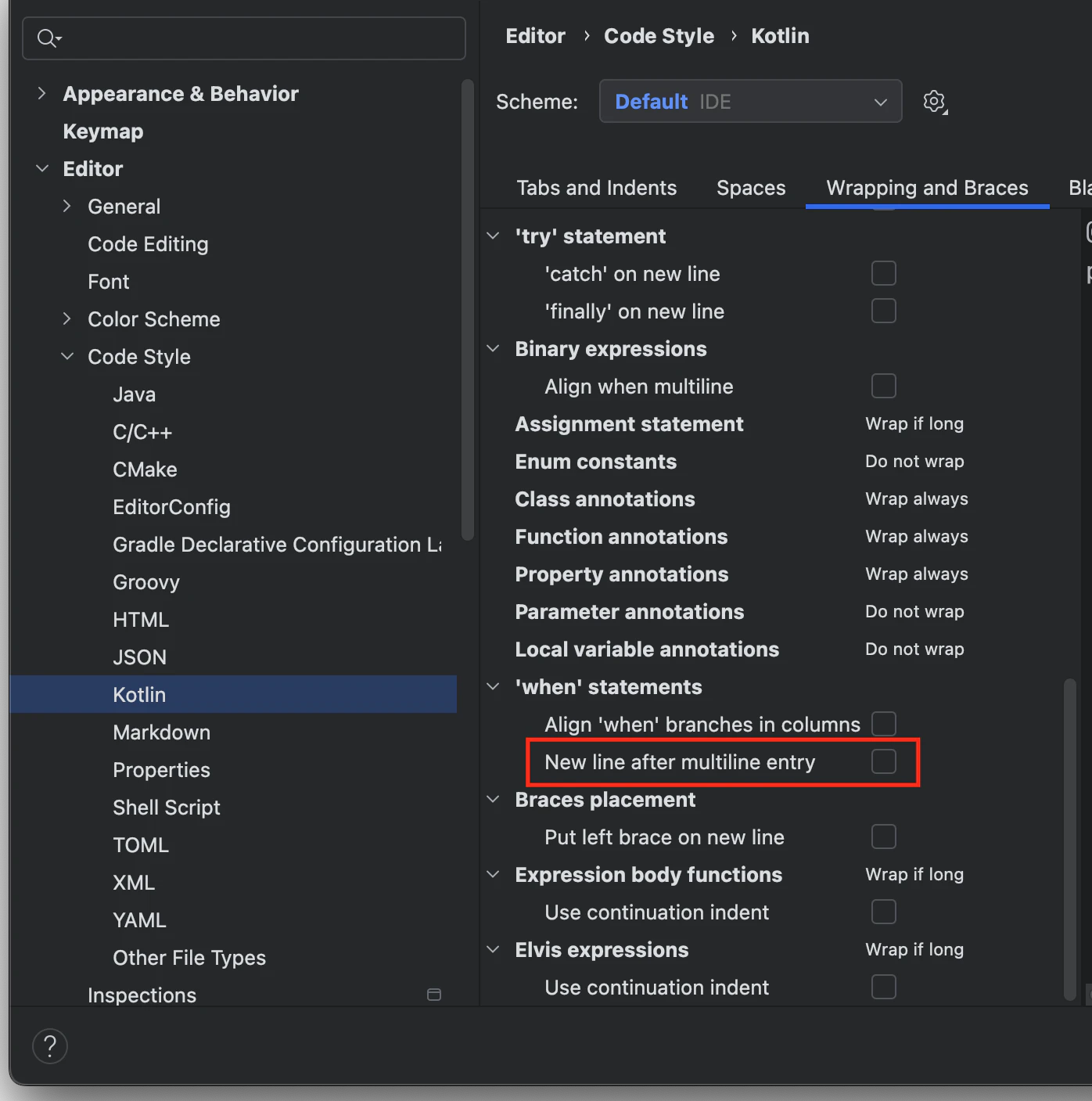
Task: Click the settings tree scrollbar
Action: [x=468, y=310]
